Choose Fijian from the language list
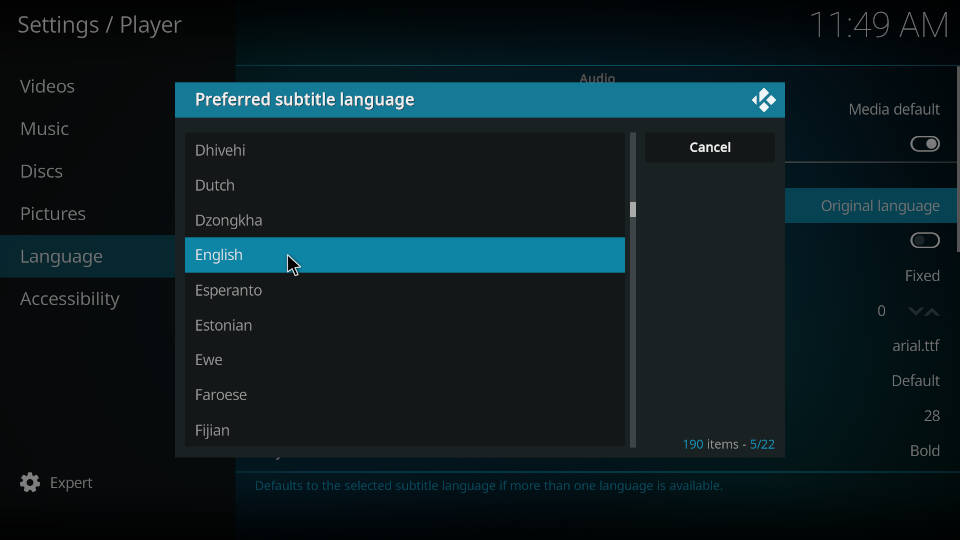 [x=405, y=430]
